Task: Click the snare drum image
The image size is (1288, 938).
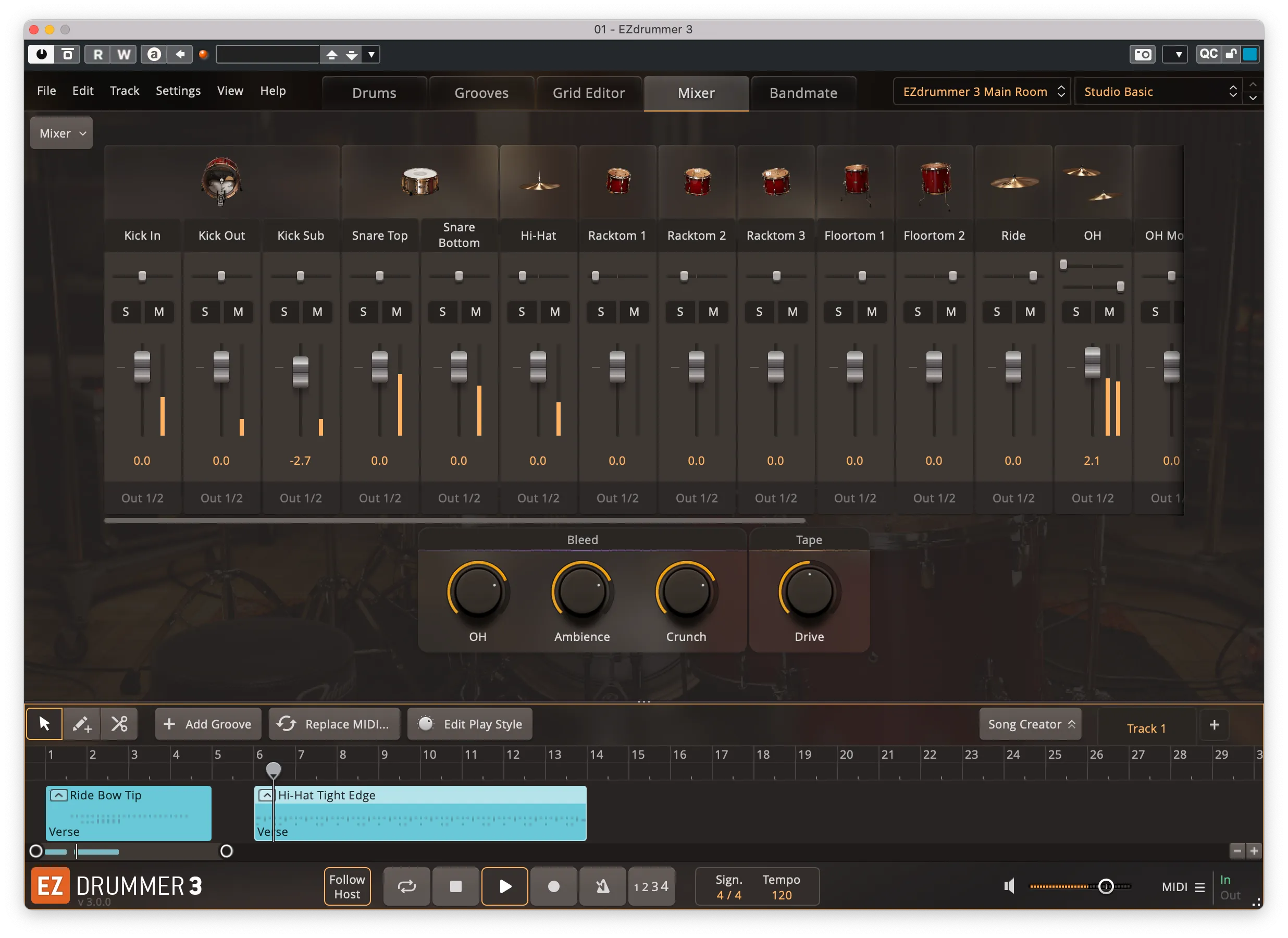Action: pyautogui.click(x=419, y=181)
